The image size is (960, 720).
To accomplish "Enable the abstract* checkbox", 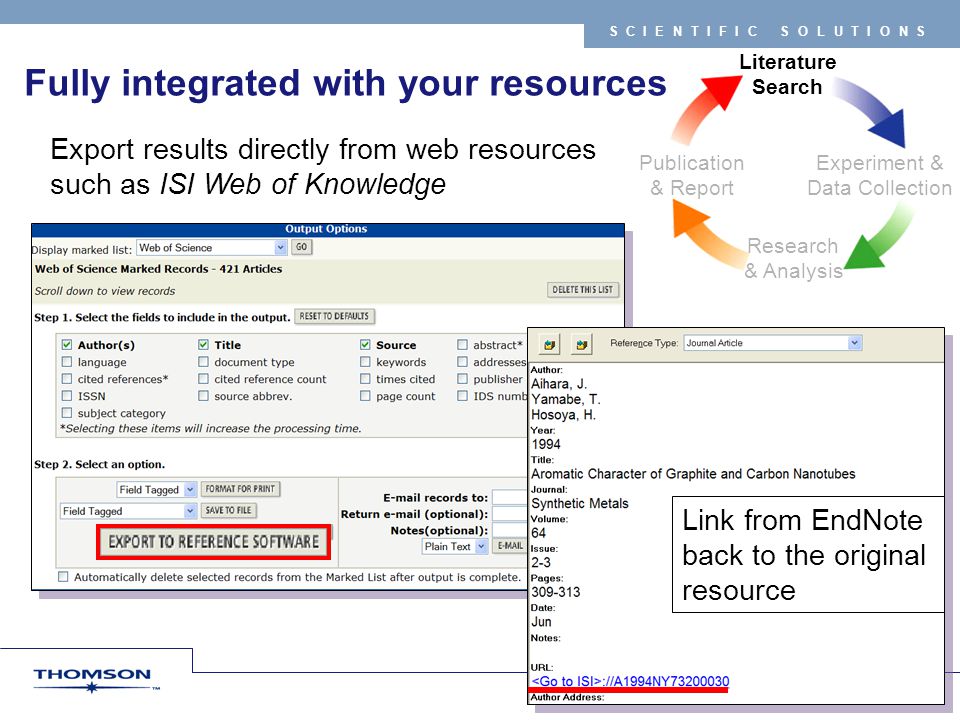I will click(462, 345).
